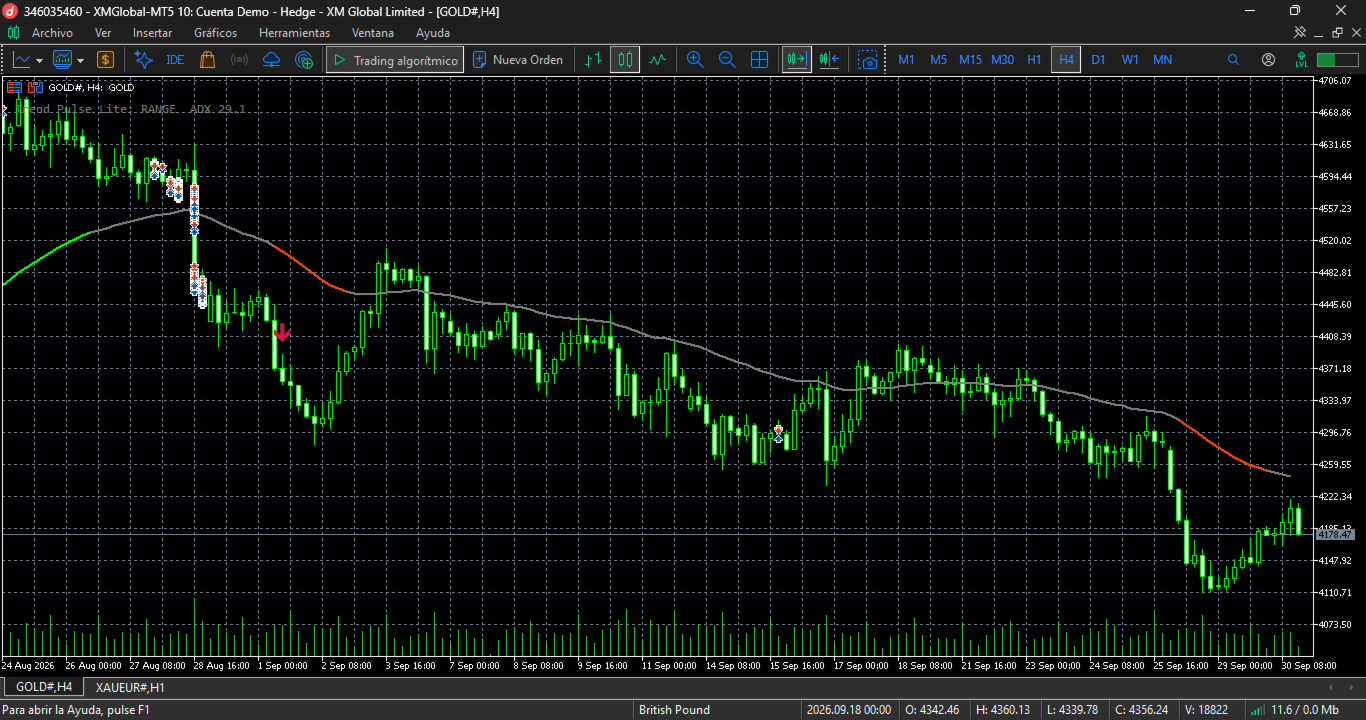The width and height of the screenshot is (1366, 720).
Task: Take a chart screenshot with camera icon
Action: point(869,60)
